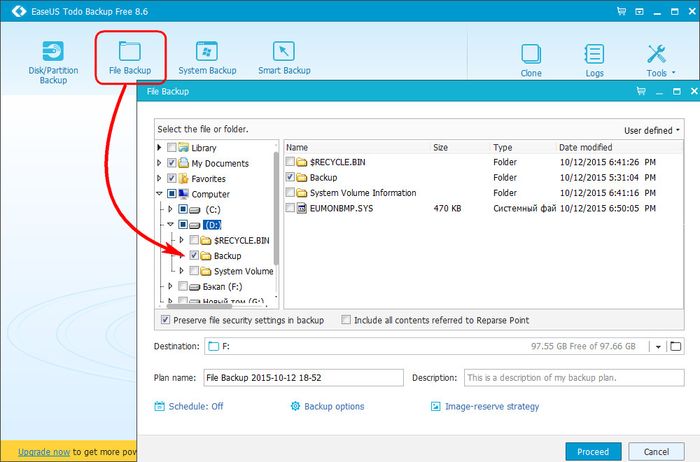Select Backup folder row in file list

click(x=482, y=177)
